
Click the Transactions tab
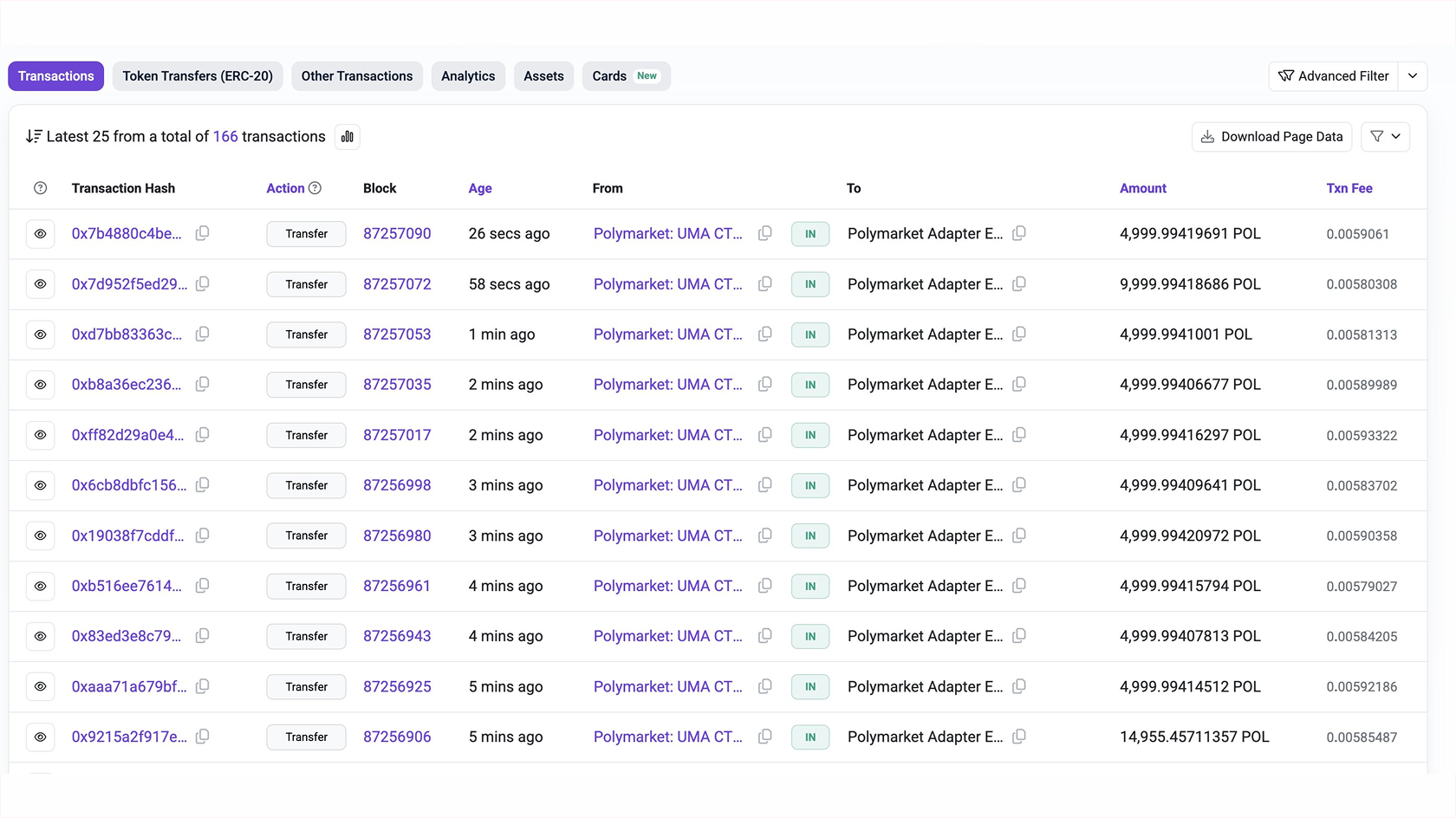(x=56, y=76)
